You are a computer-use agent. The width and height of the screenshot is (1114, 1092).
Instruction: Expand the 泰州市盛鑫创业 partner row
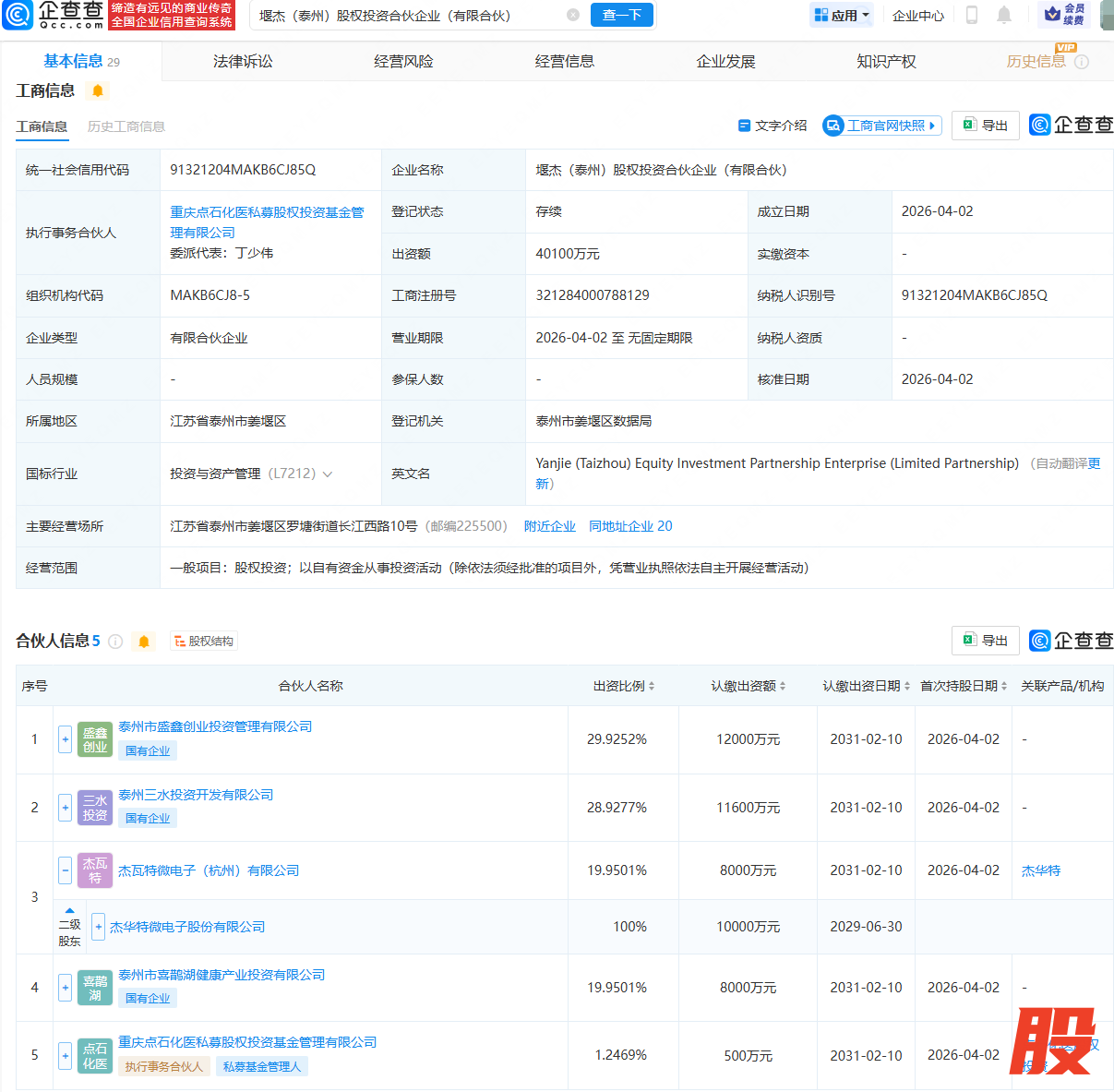point(66,739)
